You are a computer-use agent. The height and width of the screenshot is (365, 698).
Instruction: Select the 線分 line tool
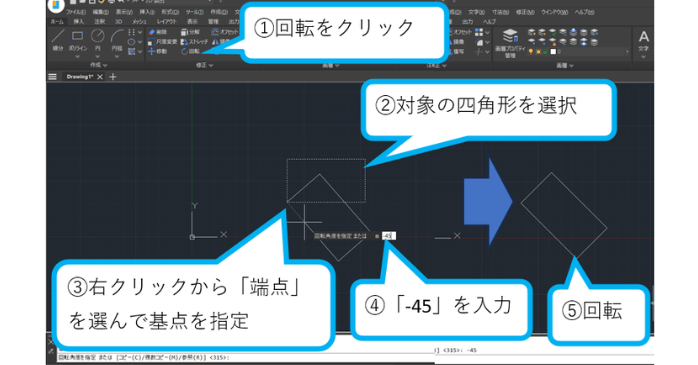point(57,39)
